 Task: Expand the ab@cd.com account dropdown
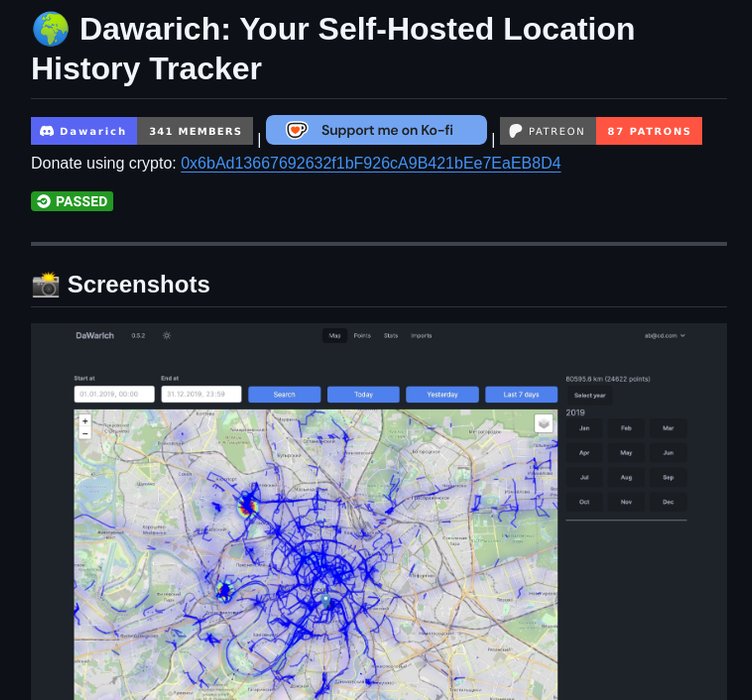click(x=665, y=336)
